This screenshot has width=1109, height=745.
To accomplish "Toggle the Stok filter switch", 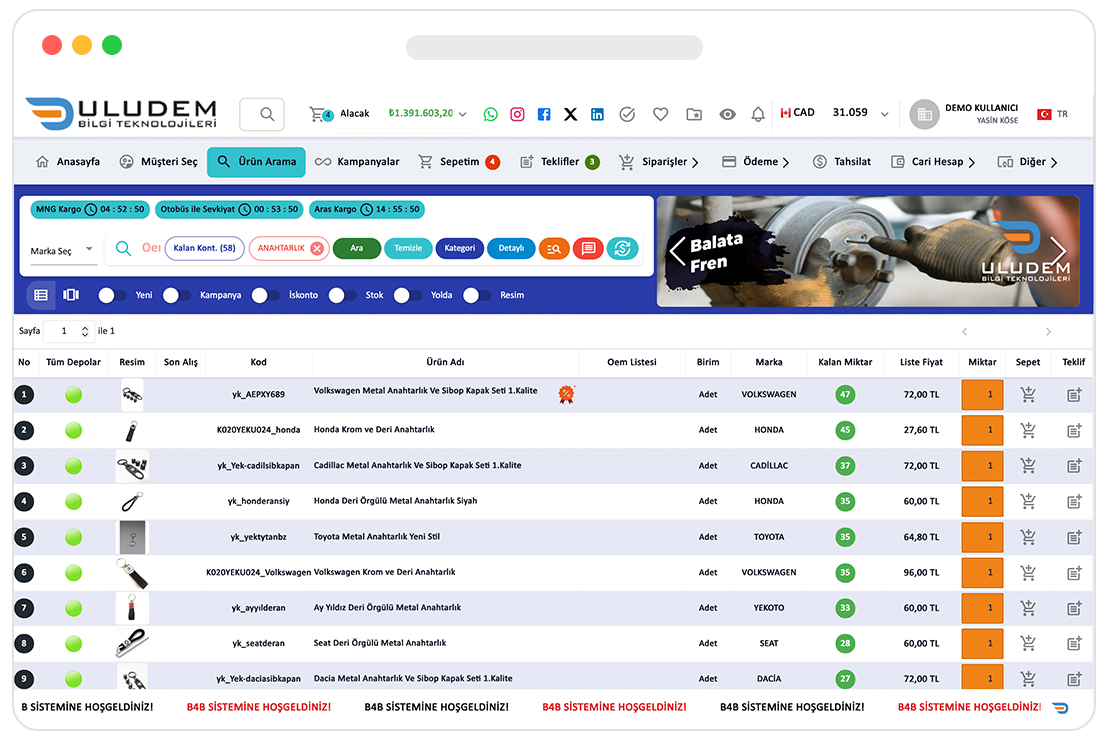I will 342,295.
